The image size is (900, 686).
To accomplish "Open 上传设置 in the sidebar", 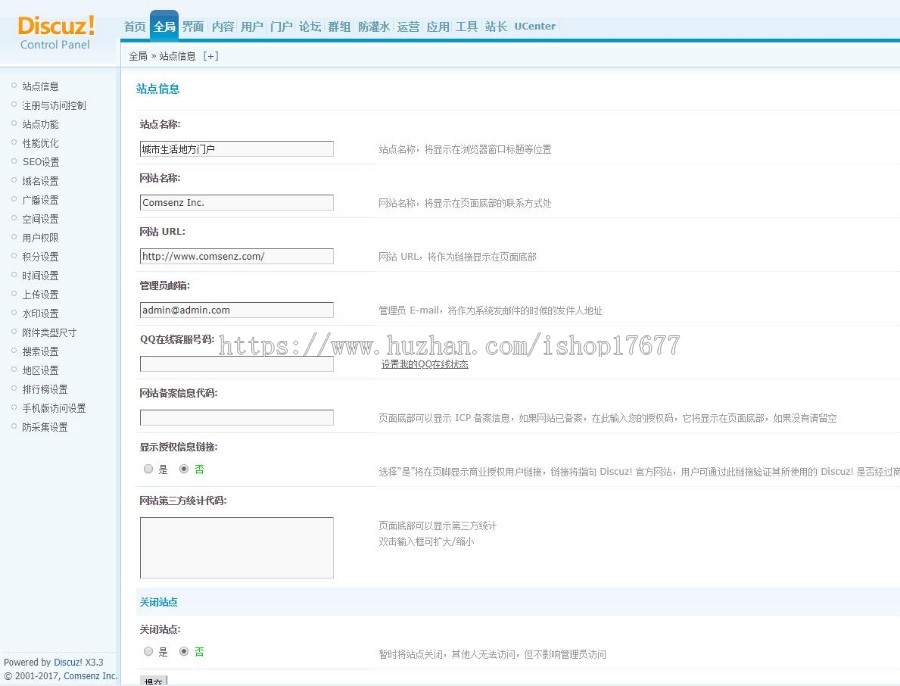I will pos(40,294).
